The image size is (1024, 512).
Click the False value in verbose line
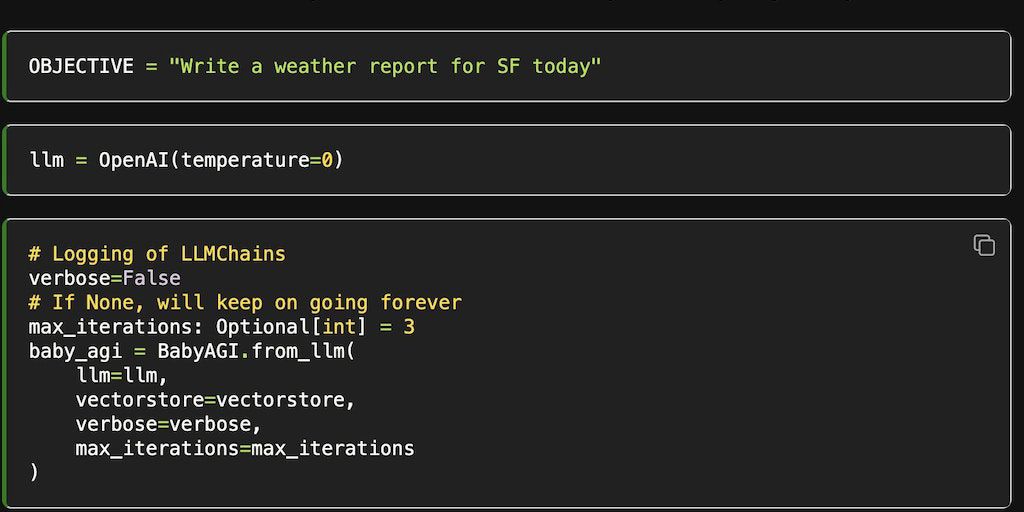151,278
